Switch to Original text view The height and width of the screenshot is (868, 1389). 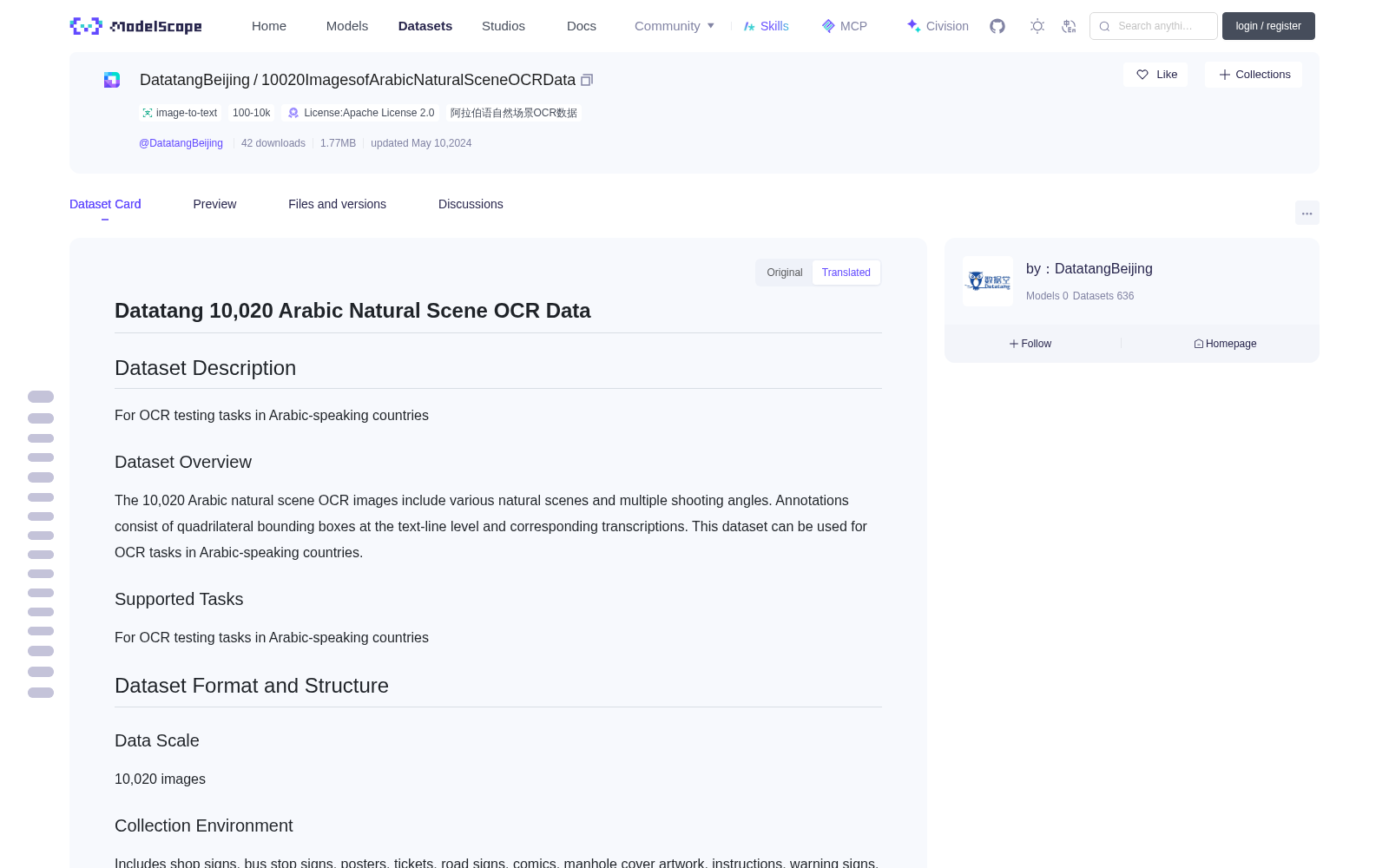pyautogui.click(x=785, y=273)
